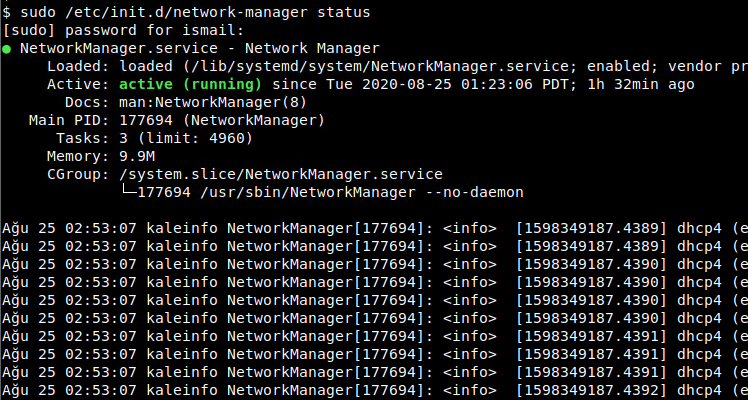748x400 pixels.
Task: Click the green 'active (running)' status text
Action: [190, 85]
